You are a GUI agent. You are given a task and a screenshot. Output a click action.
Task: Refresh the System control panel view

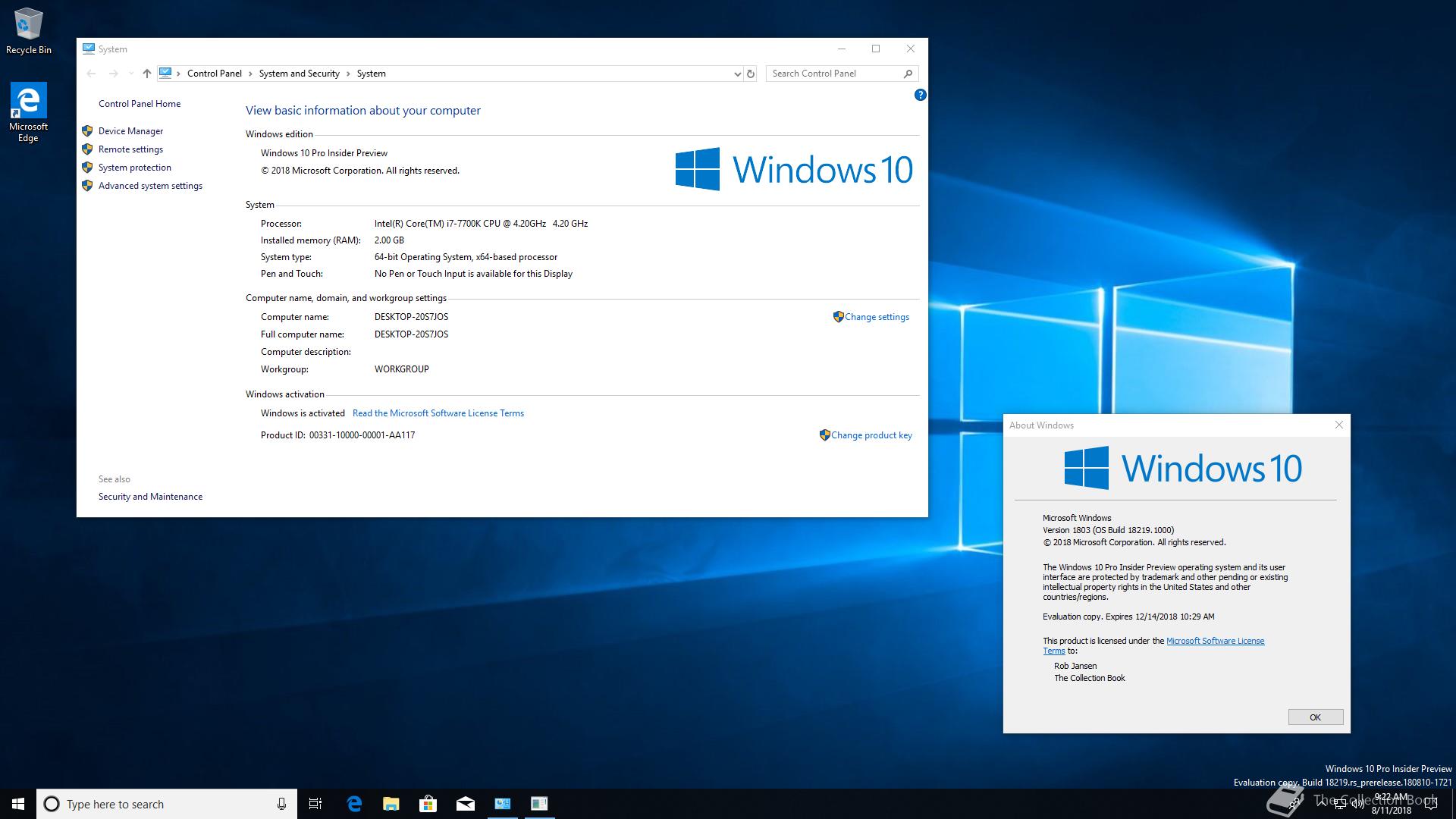tap(751, 74)
